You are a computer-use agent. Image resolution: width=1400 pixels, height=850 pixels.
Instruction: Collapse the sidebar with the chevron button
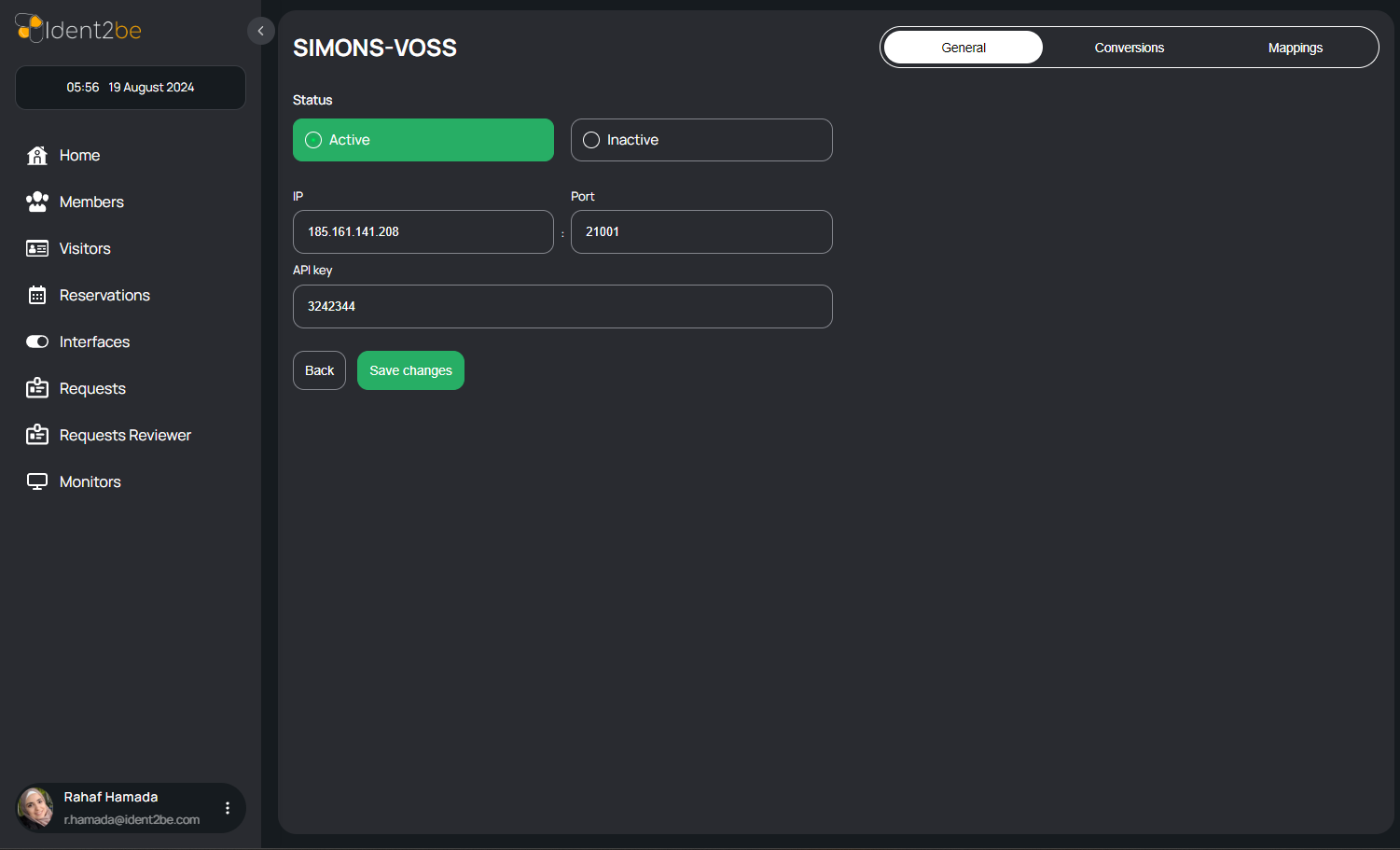(x=261, y=31)
